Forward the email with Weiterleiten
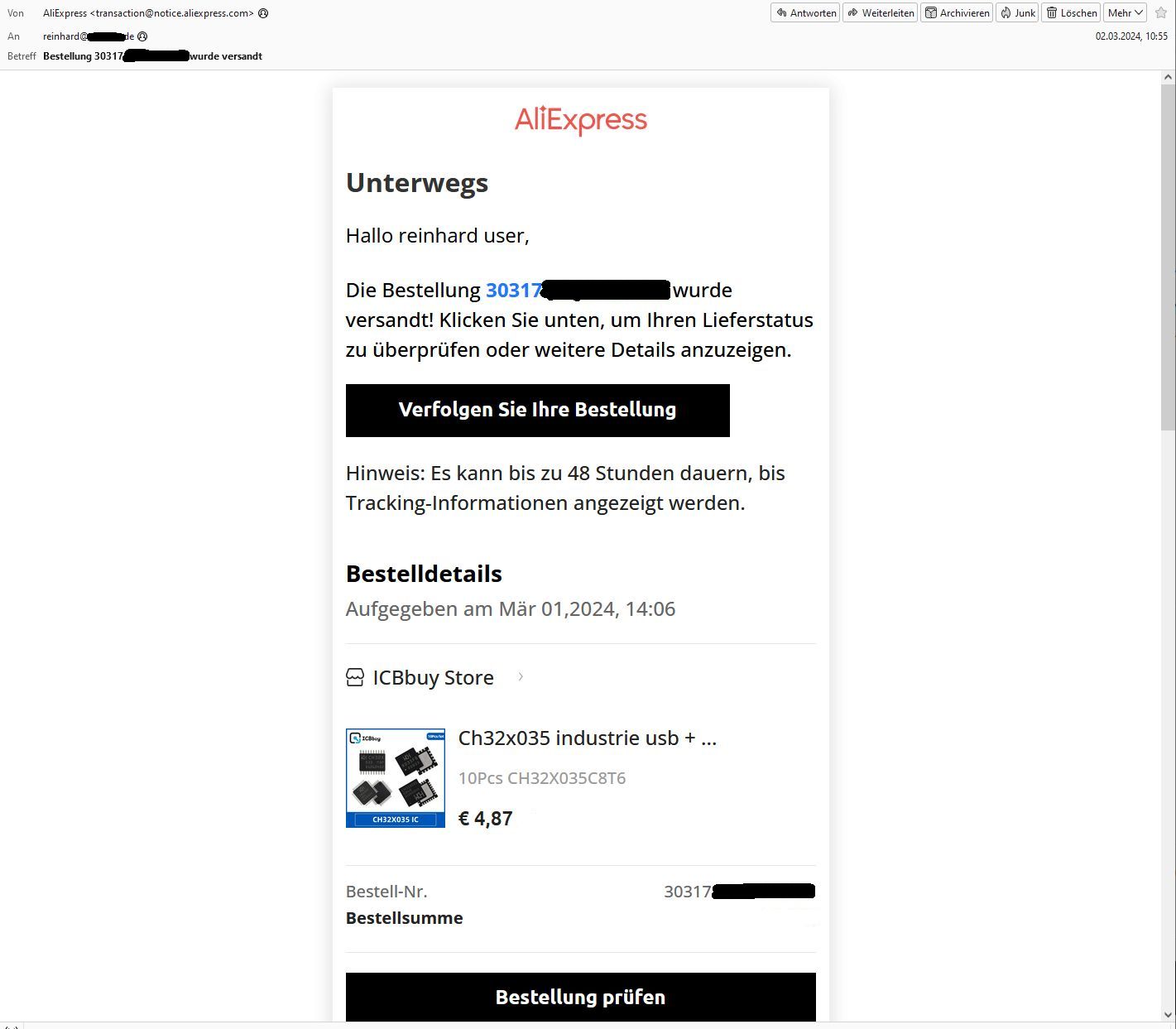1176x1029 pixels. click(881, 13)
